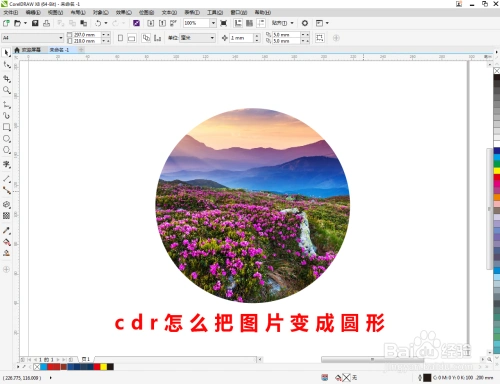Select the Zoom tool in toolbox
The height and width of the screenshot is (384, 500).
coord(6,90)
